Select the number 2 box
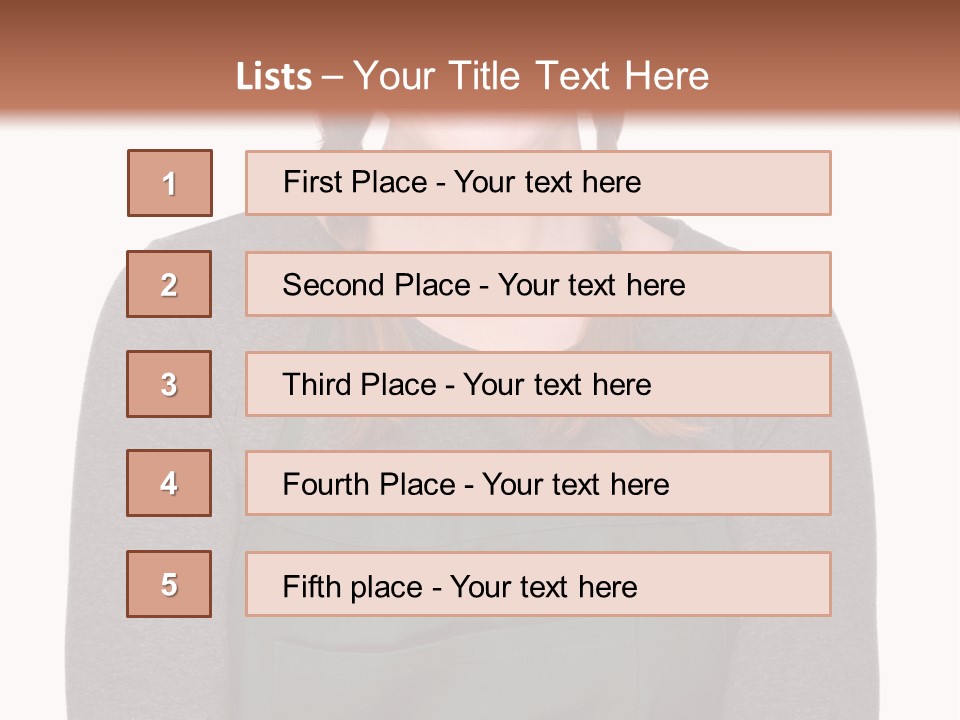The image size is (960, 720). coord(169,284)
